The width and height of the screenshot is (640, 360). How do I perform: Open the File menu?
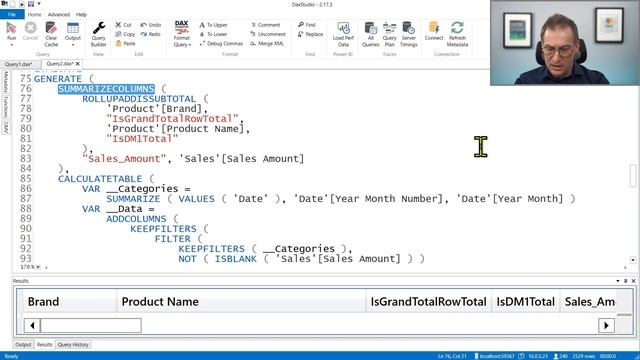(12, 14)
